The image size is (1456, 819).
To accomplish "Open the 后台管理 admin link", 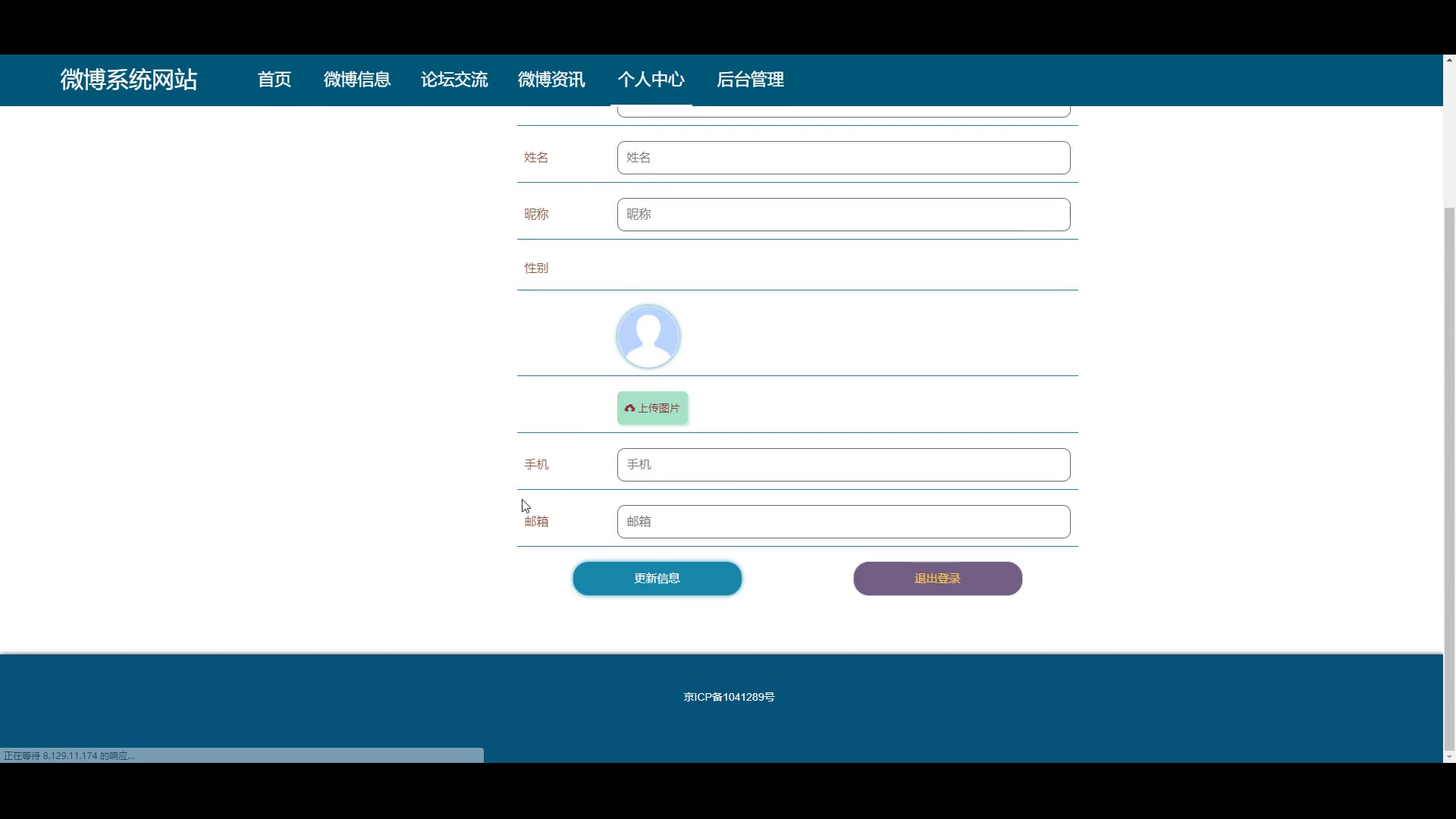I will tap(749, 80).
